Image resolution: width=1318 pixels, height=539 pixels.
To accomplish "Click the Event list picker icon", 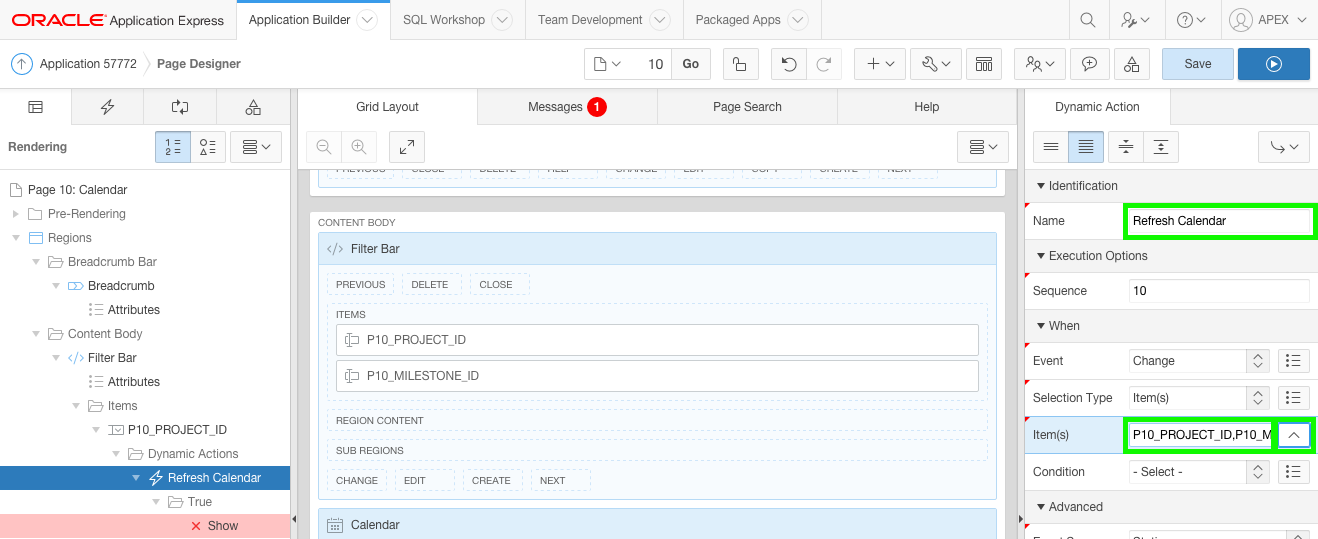I will point(1295,361).
